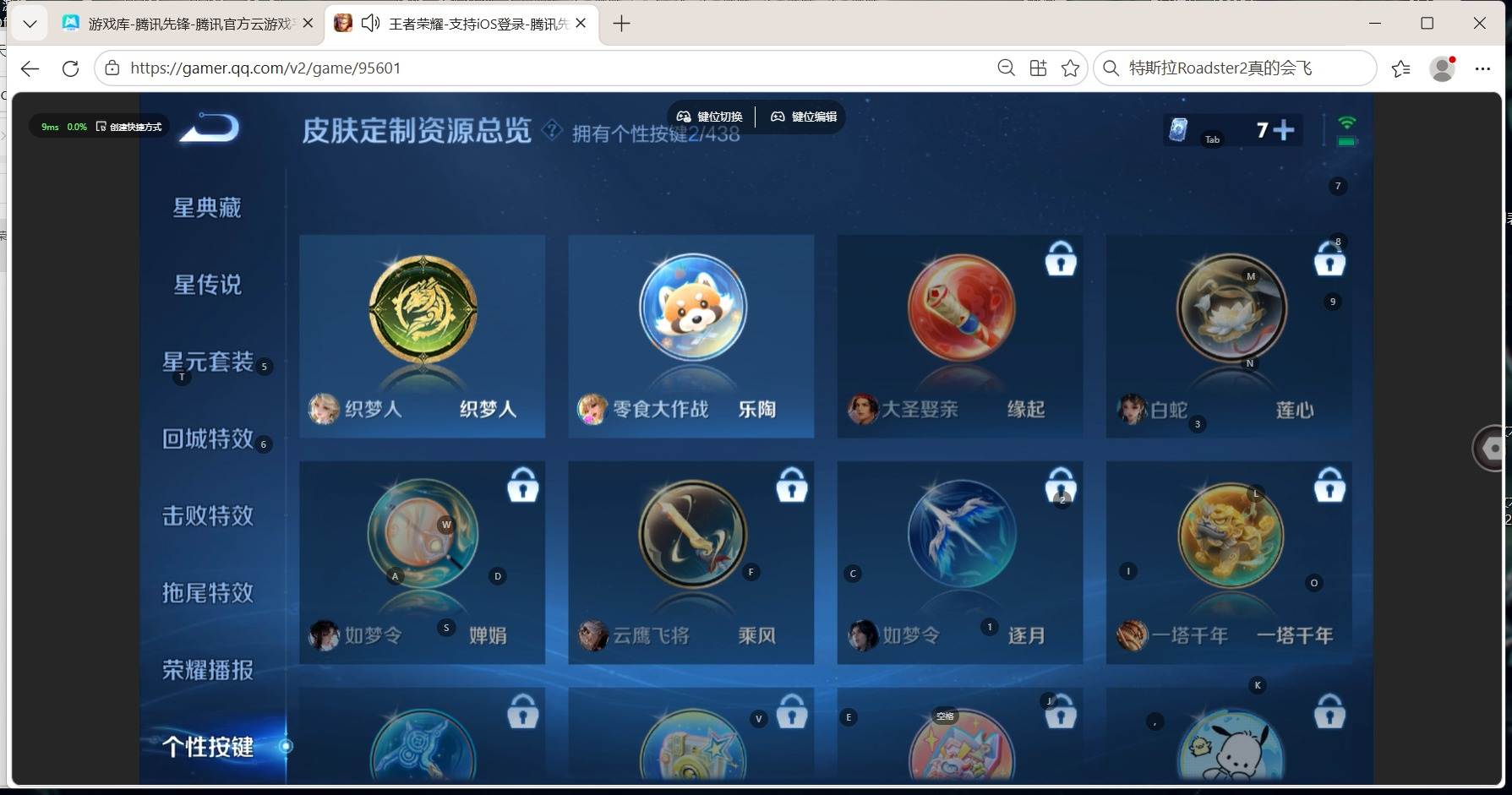Viewport: 1512px width, 795px height.
Task: Click 键位切换 button
Action: click(x=710, y=117)
